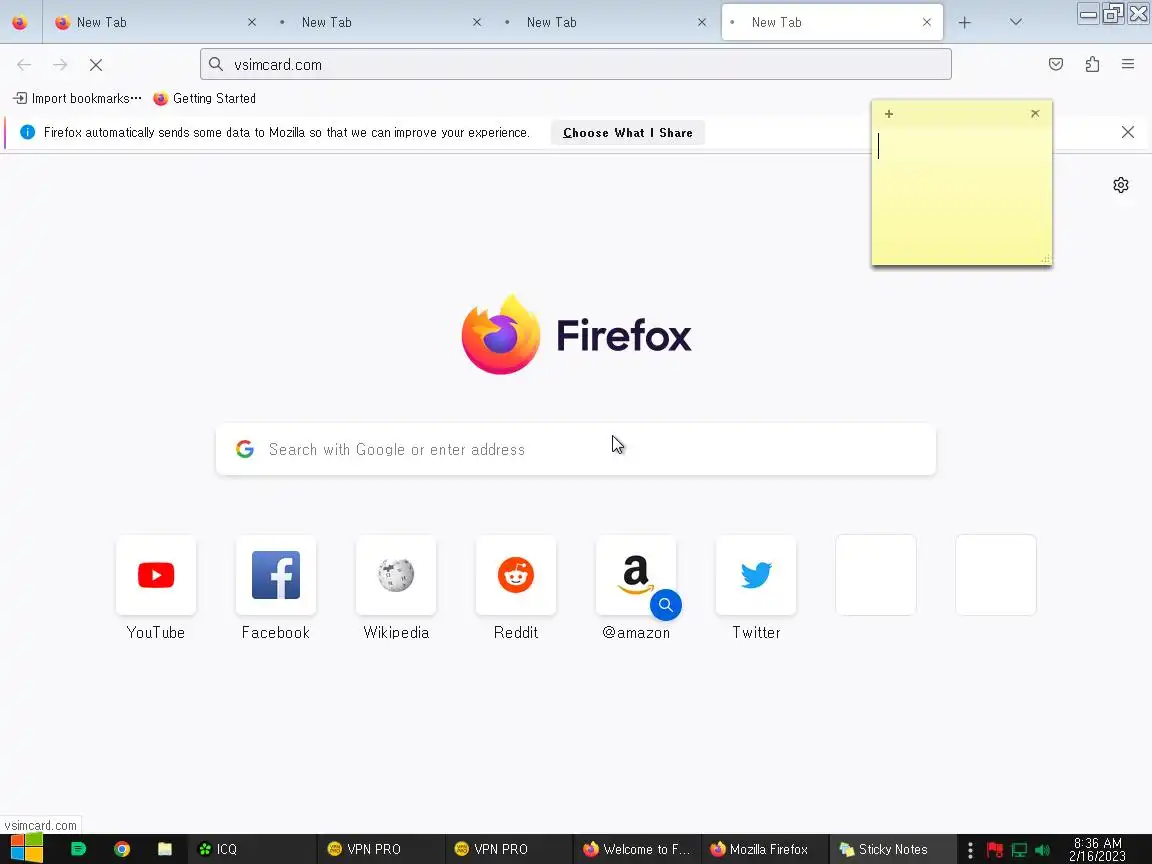This screenshot has height=864, width=1152.
Task: Click the red flag icon in the system tray
Action: tap(995, 850)
